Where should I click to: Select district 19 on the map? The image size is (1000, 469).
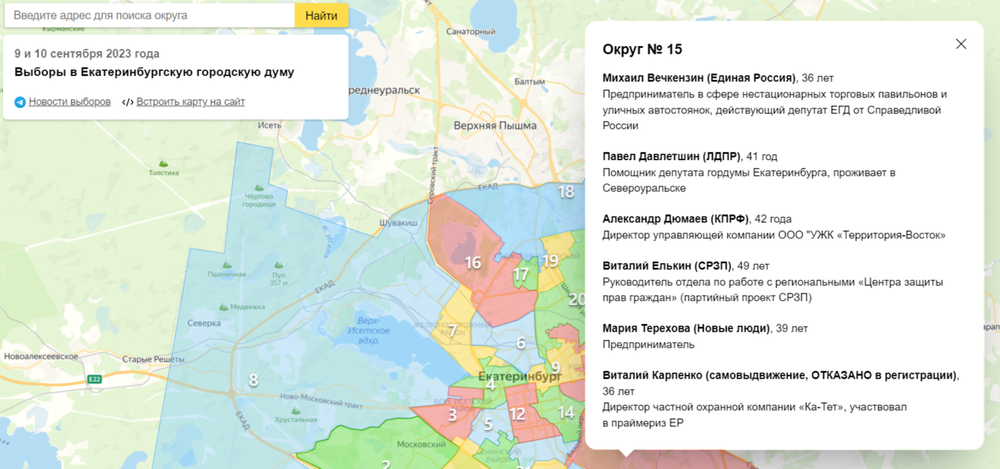550,260
